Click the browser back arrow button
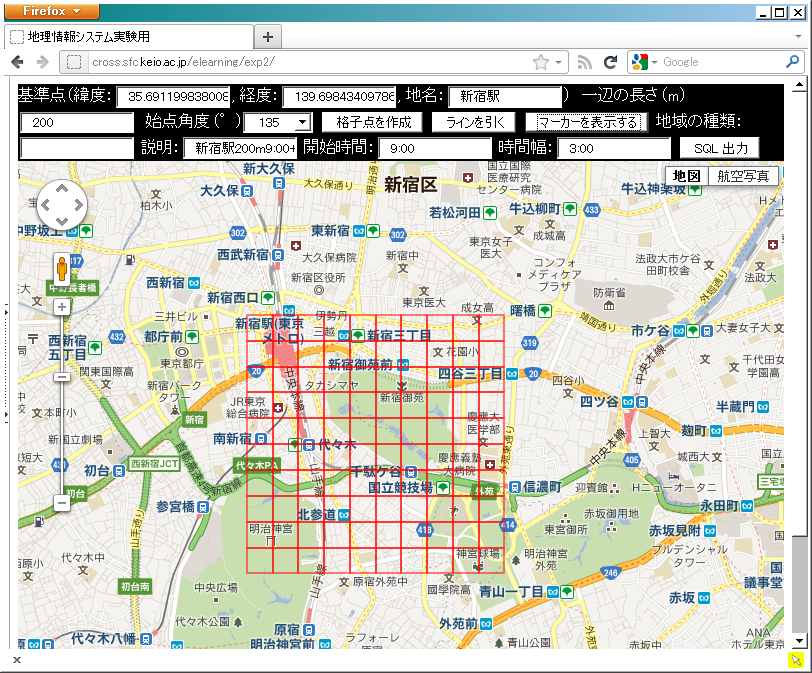 18,62
